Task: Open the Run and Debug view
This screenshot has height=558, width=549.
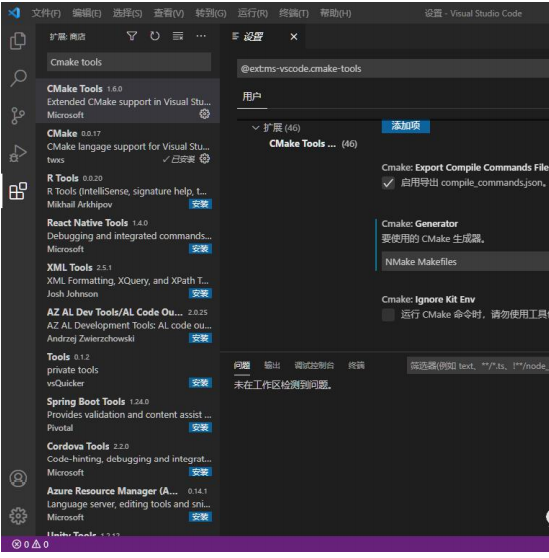Action: coord(18,153)
